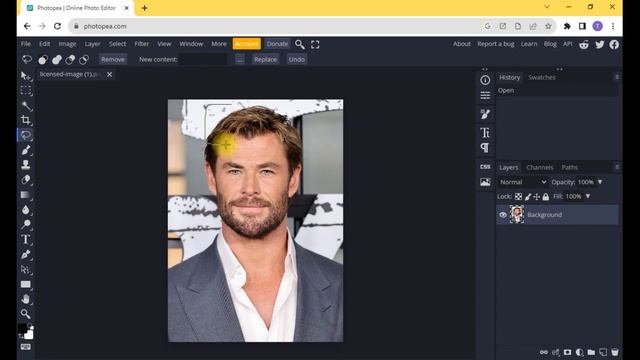This screenshot has width=640, height=360.
Task: Hide the Background layer eye icon
Action: 503,215
